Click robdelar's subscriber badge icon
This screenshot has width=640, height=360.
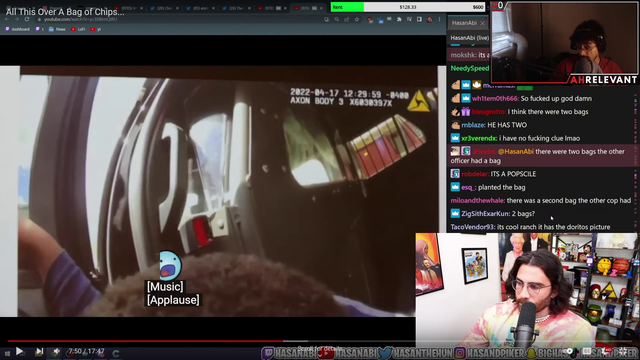(455, 174)
